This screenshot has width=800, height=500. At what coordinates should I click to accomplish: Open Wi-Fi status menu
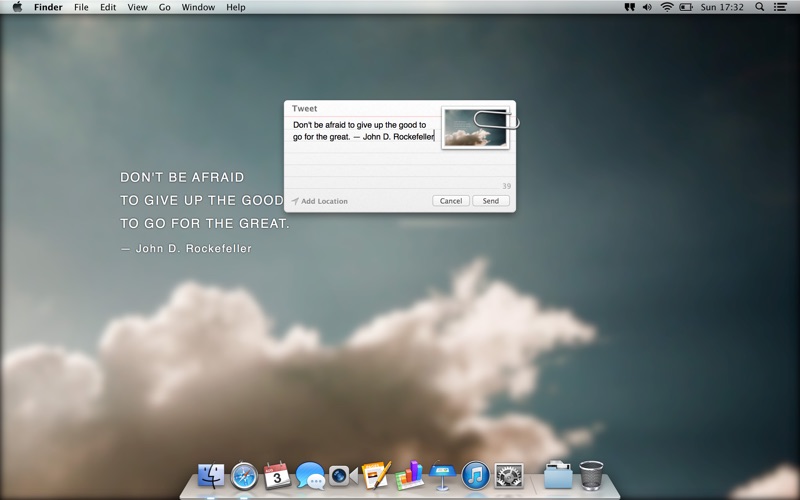tap(667, 7)
